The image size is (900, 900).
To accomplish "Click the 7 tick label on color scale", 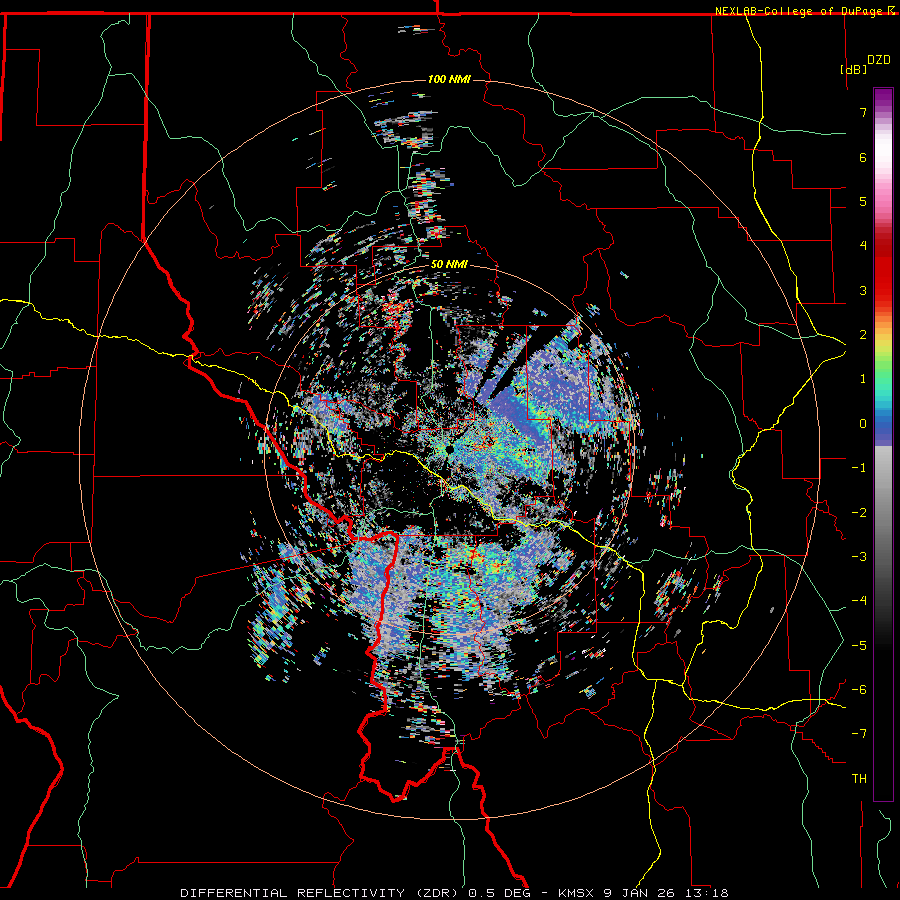I will click(863, 112).
